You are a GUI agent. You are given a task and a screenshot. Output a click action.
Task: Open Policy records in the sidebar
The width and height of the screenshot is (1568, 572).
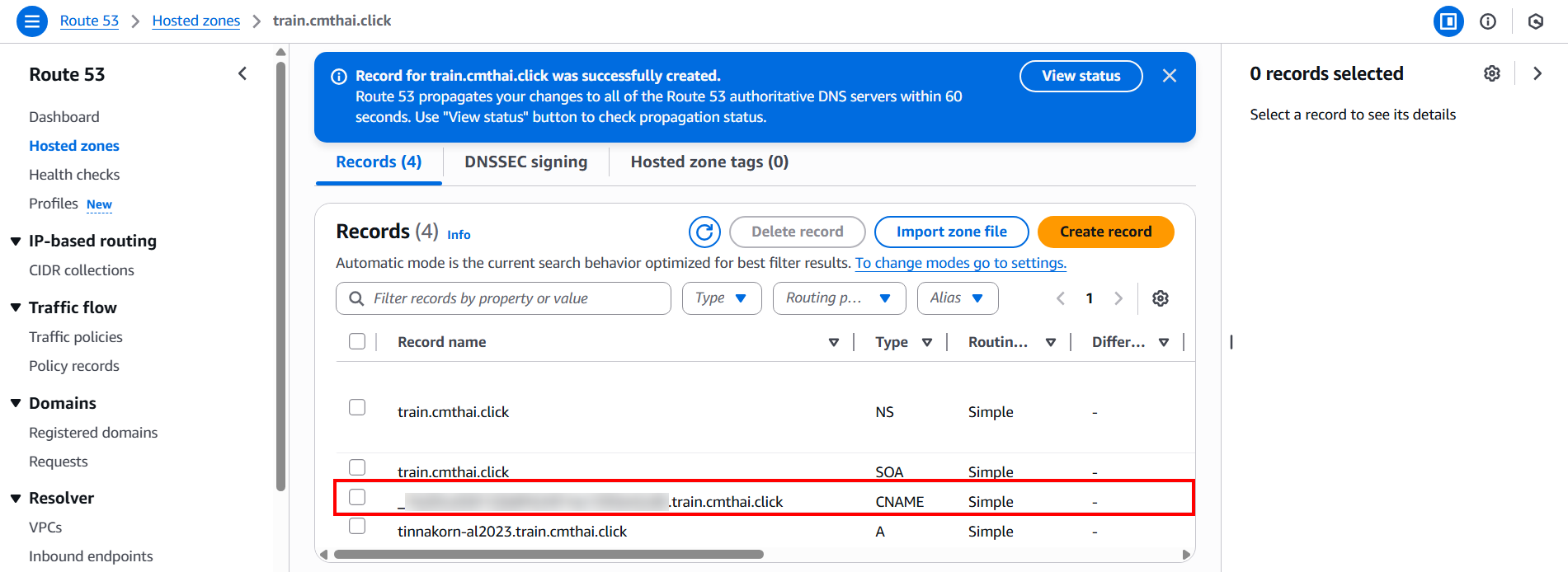(74, 366)
